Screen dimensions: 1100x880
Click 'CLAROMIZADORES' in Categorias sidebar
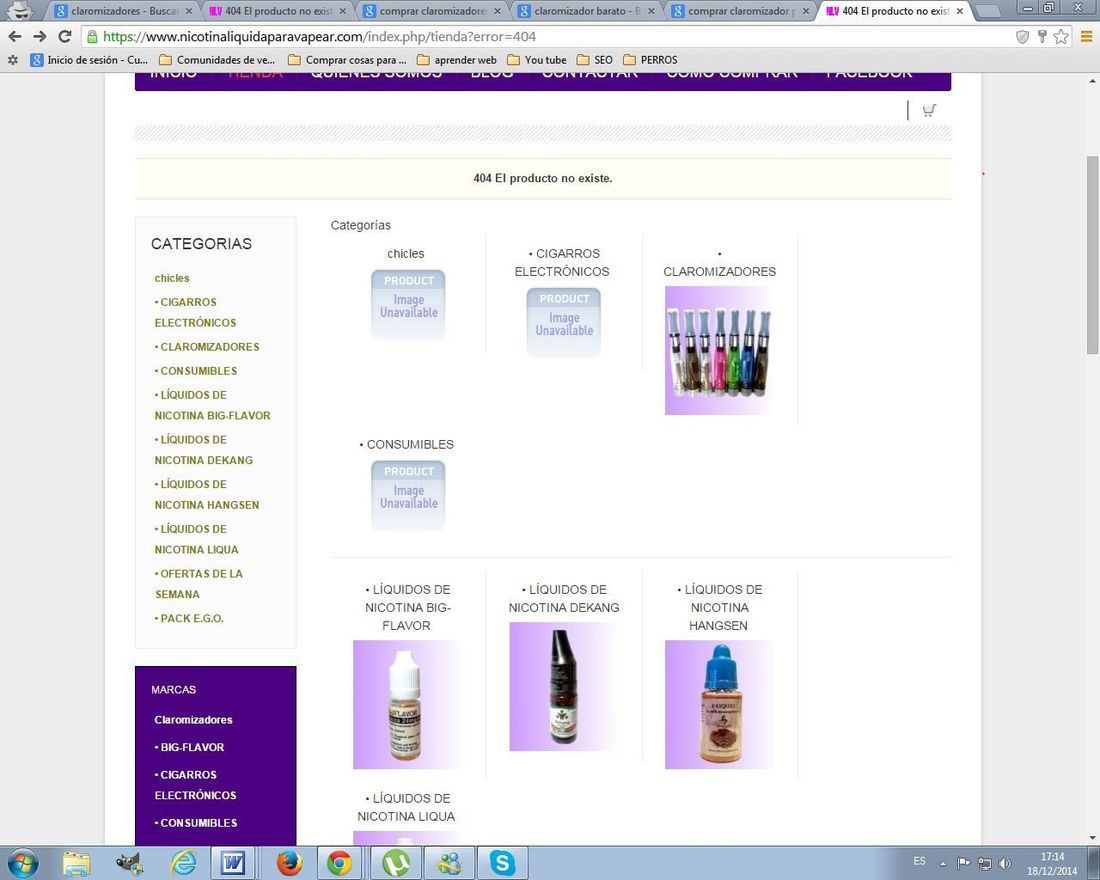pos(207,347)
